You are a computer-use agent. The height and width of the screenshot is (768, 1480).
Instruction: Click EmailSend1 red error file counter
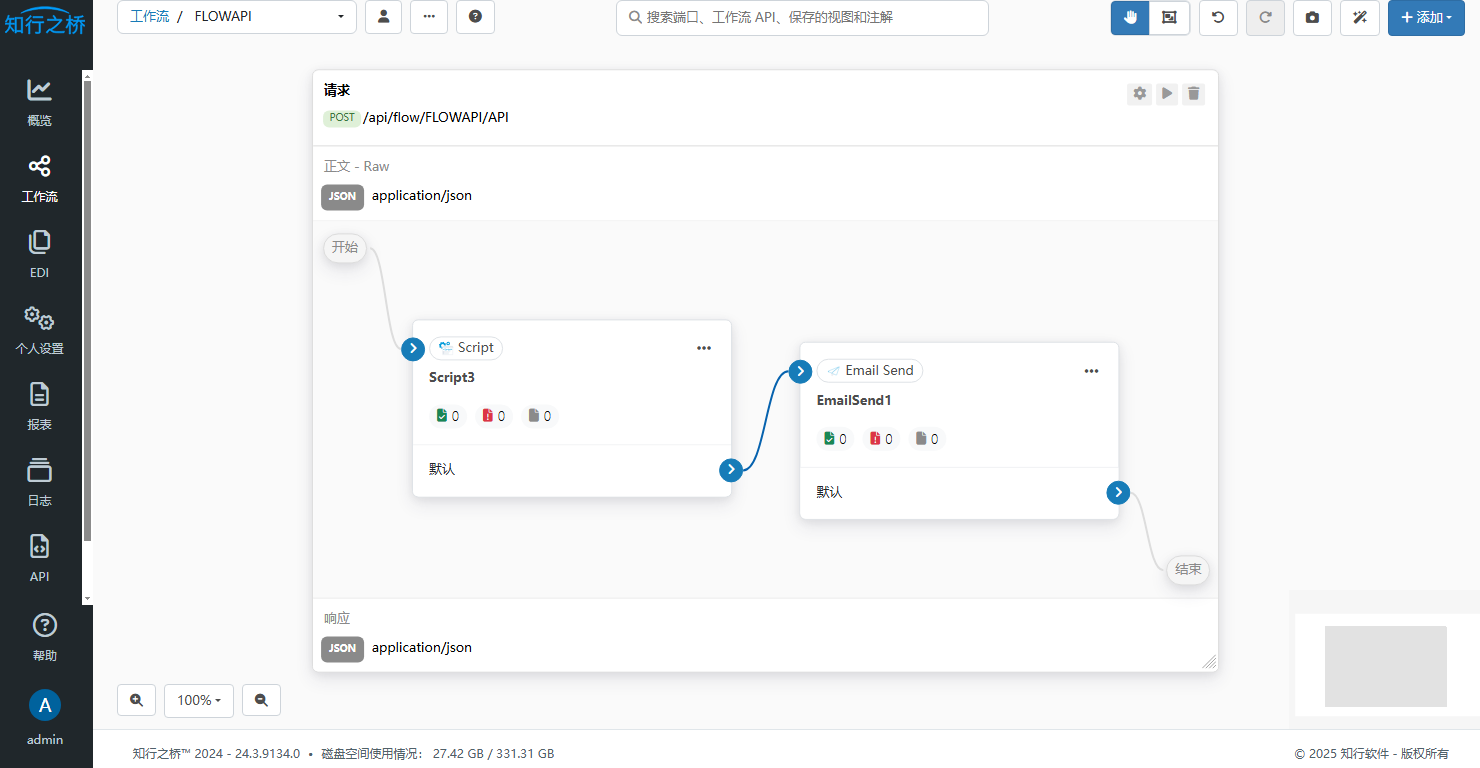point(881,439)
